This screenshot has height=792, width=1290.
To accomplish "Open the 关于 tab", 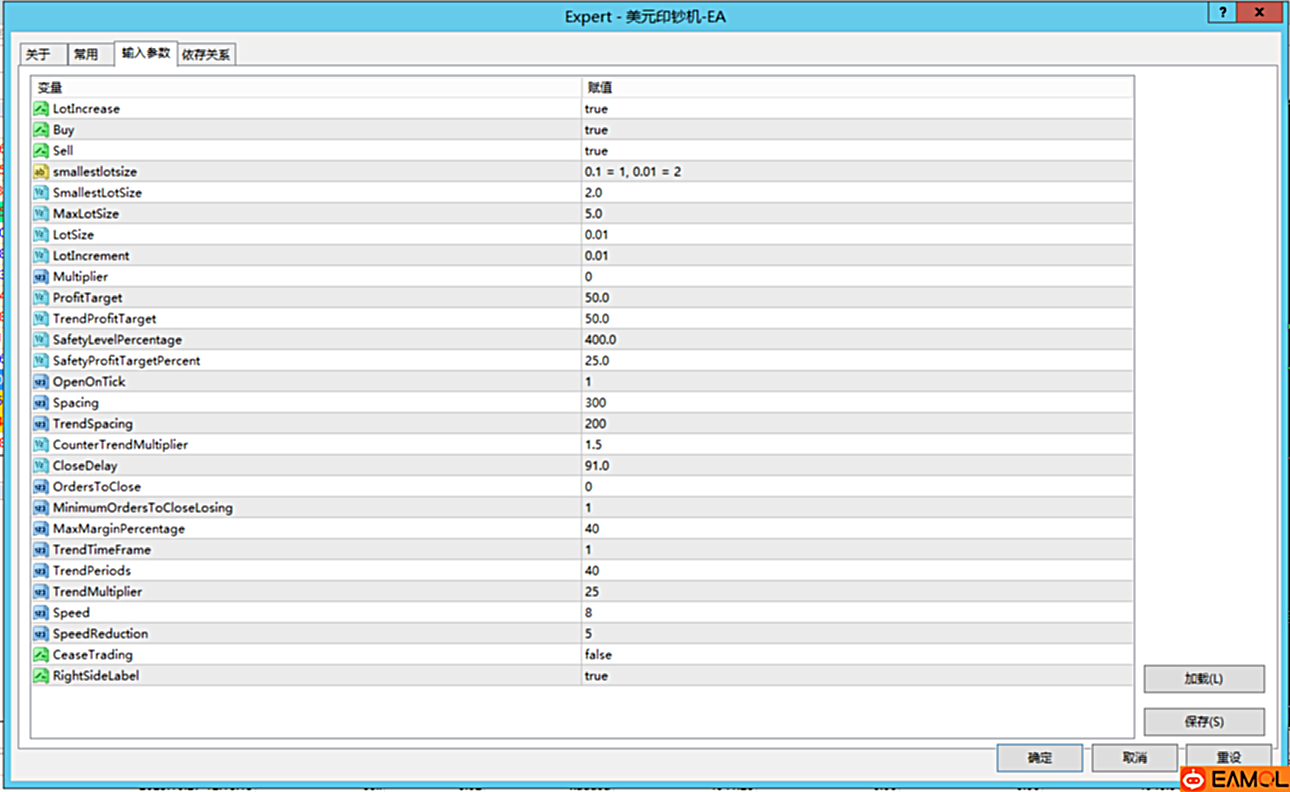I will [39, 55].
